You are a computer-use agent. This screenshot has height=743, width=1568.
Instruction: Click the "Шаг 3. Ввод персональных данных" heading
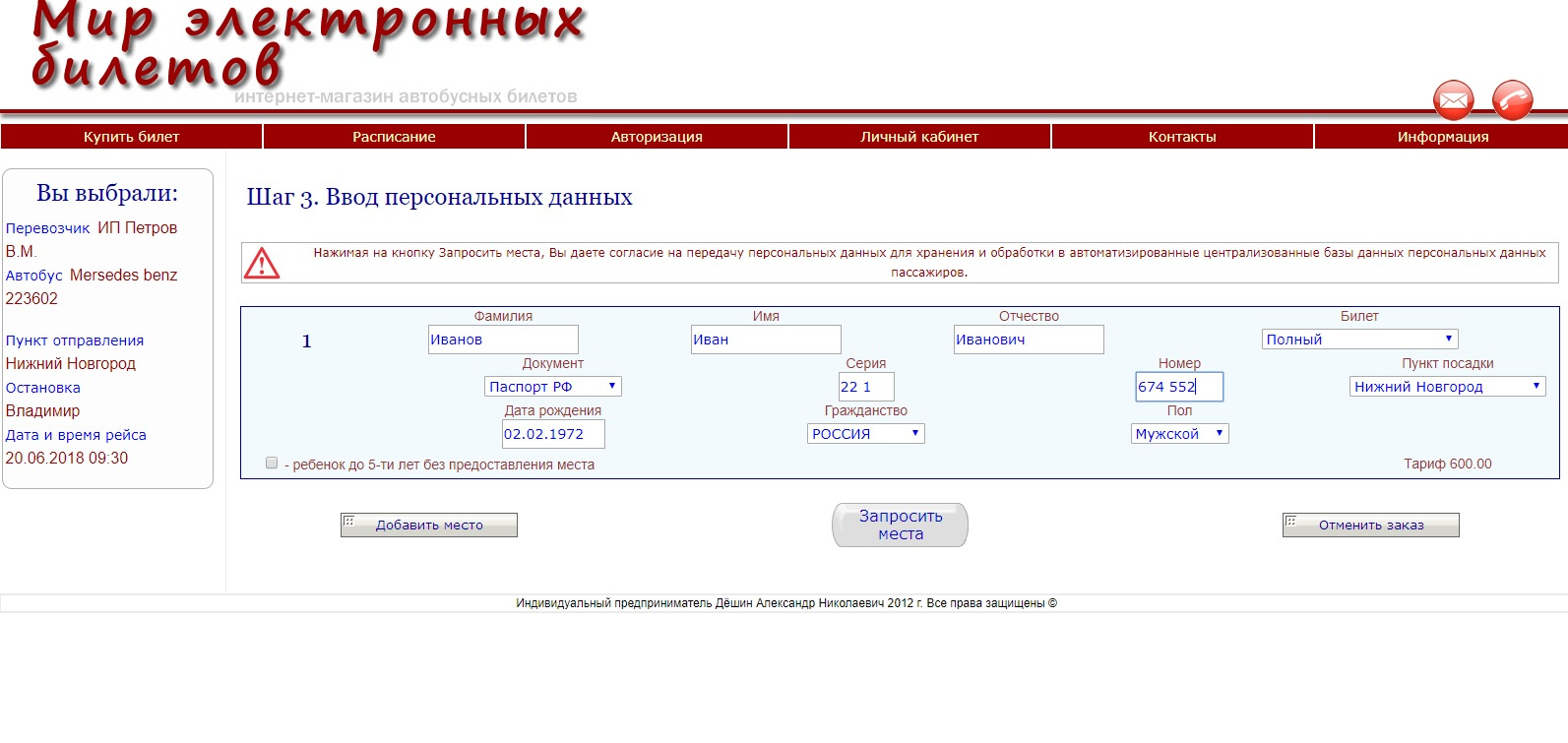[439, 197]
